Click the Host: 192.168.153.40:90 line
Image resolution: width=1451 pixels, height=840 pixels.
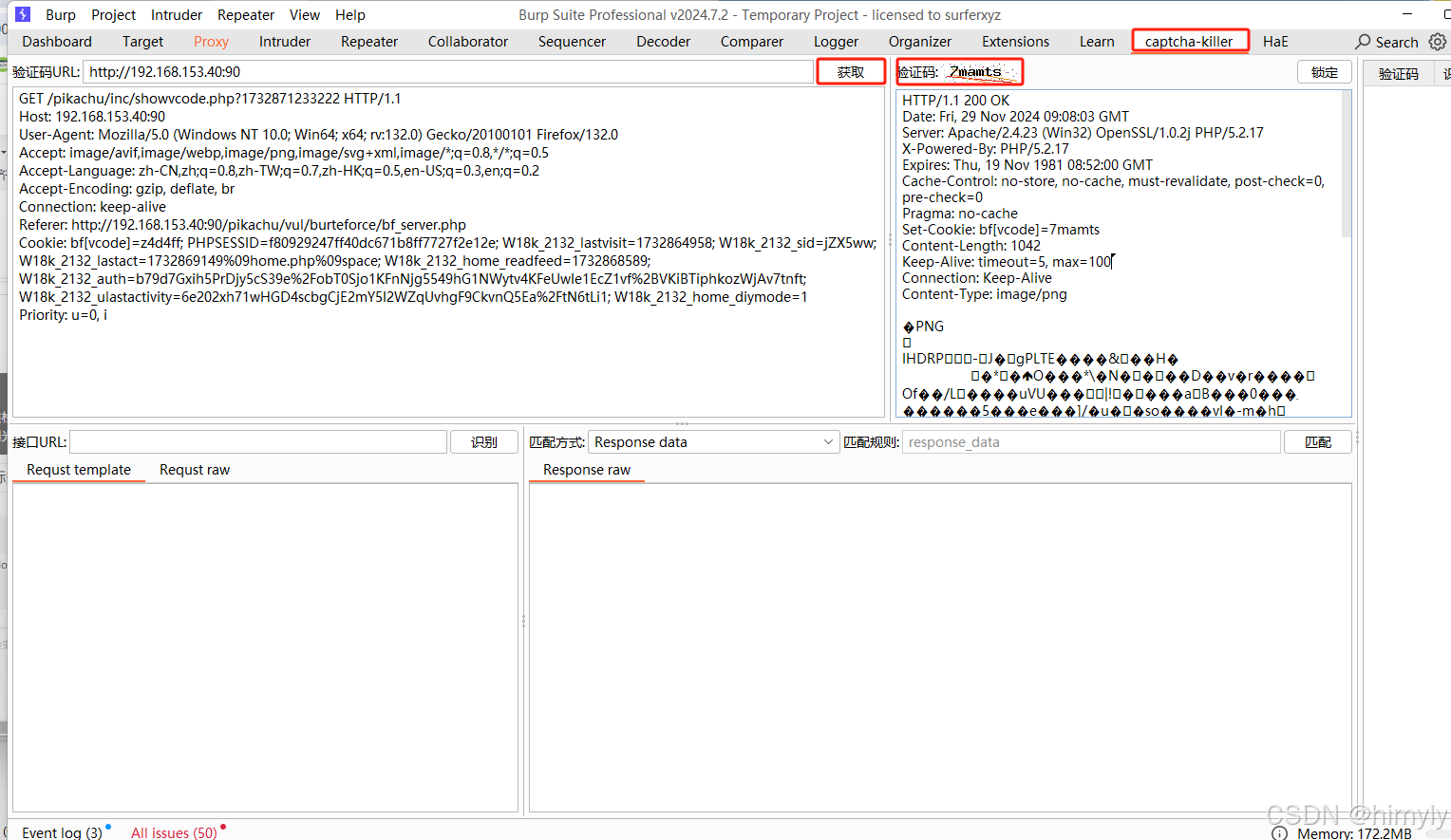[x=92, y=117]
